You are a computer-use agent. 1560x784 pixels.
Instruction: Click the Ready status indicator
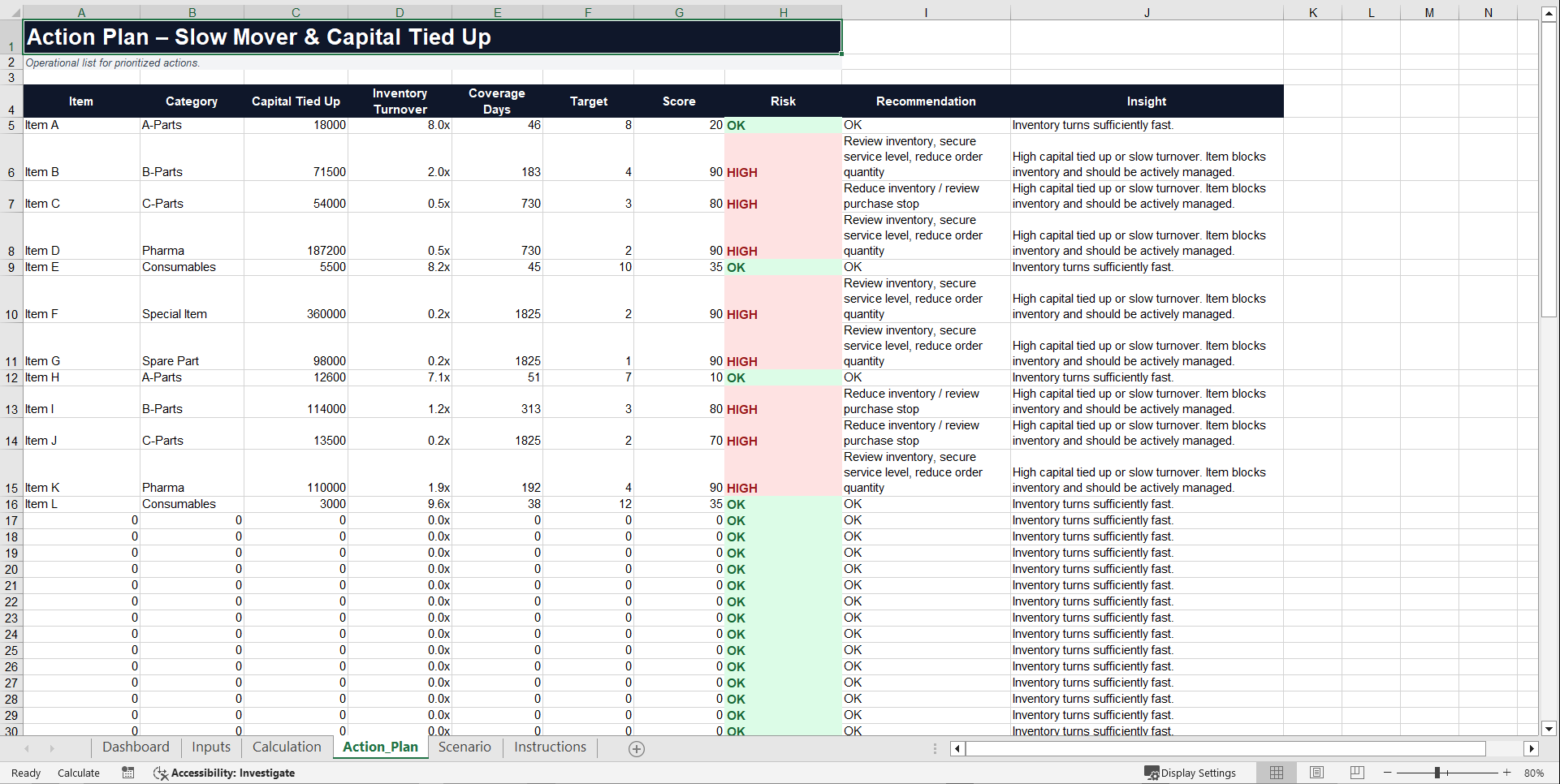[26, 773]
